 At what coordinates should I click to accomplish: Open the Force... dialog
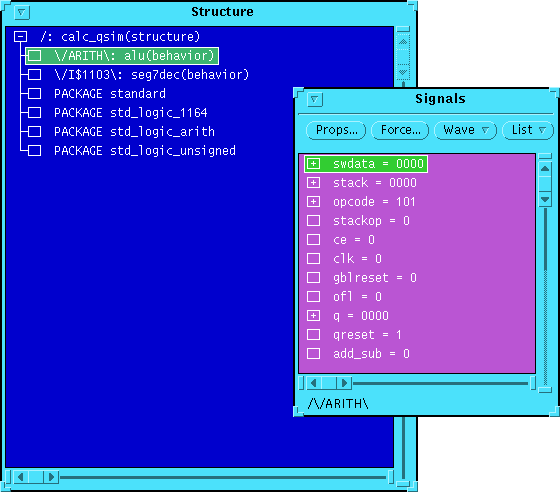[400, 130]
